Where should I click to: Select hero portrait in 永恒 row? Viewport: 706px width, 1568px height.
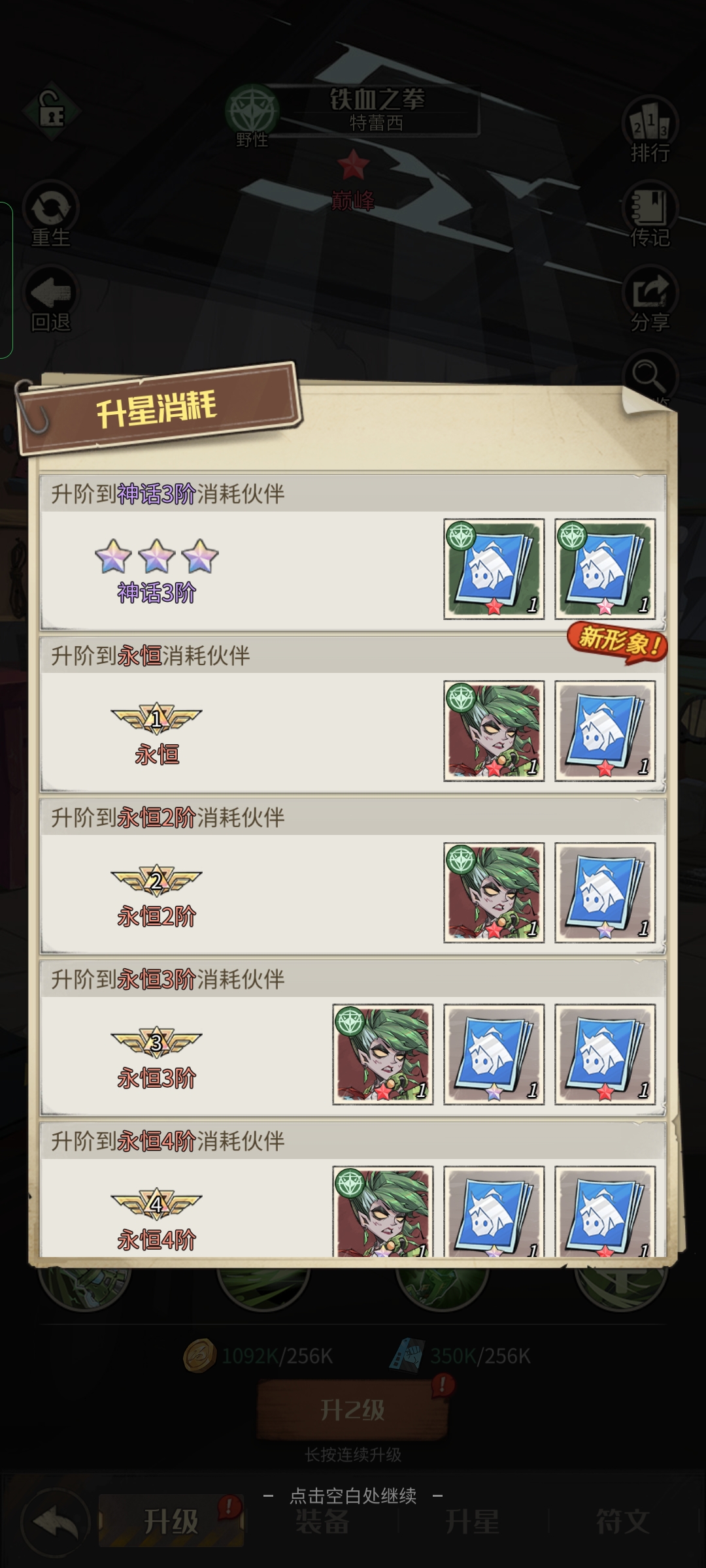[494, 731]
